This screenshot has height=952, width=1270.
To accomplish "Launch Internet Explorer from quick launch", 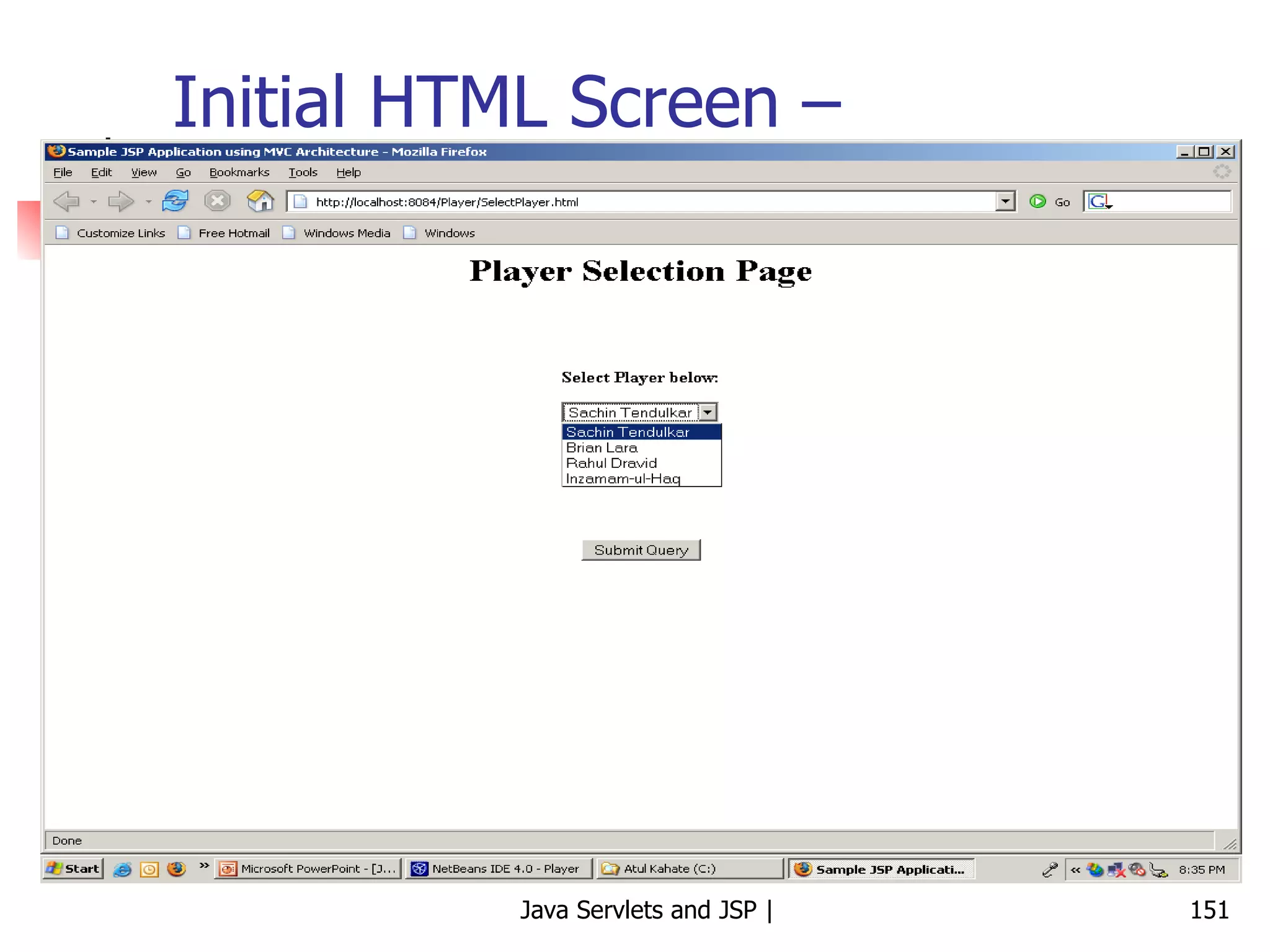I will click(x=122, y=870).
